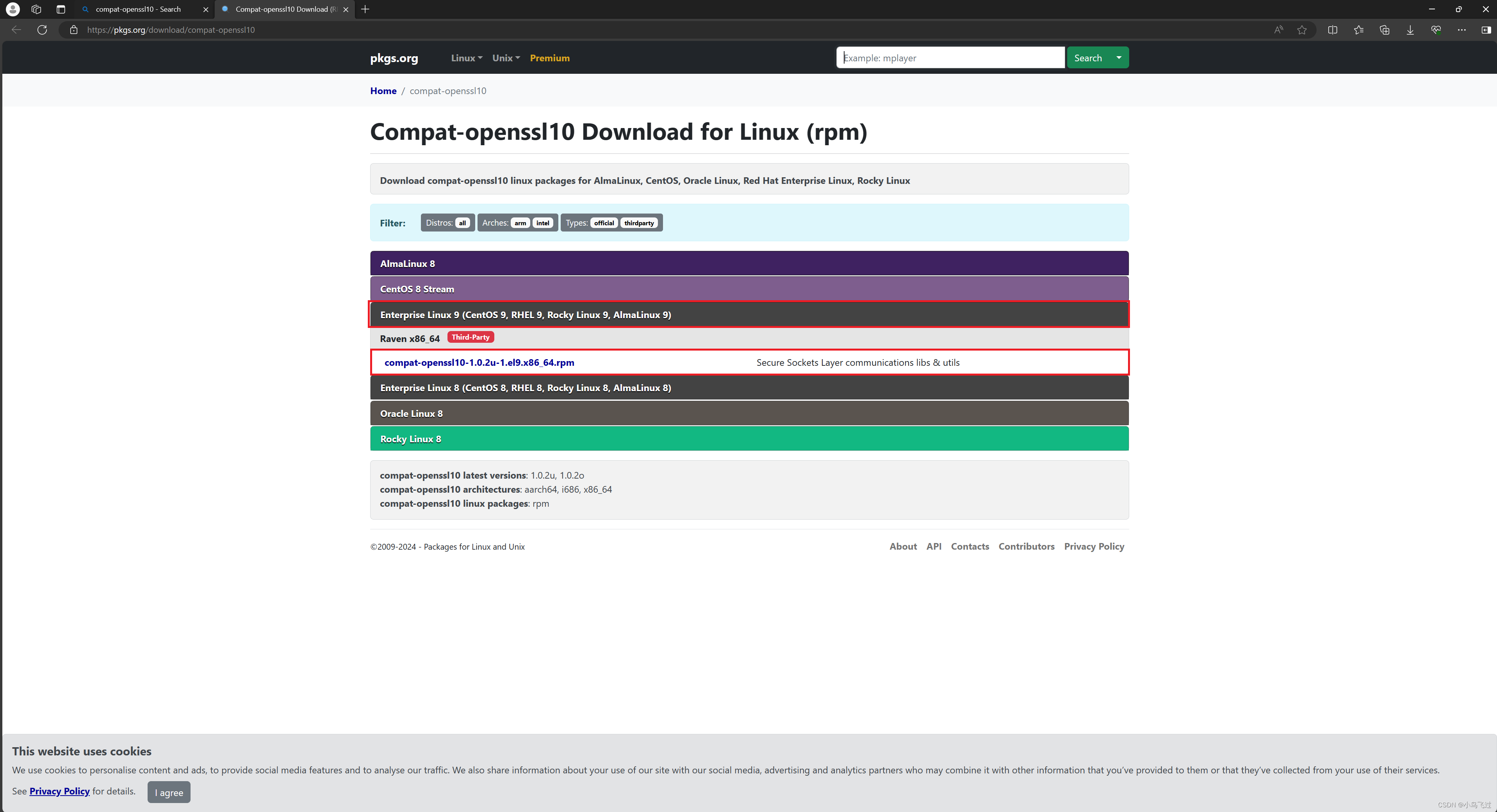Expand the Oracle Linux 8 section
1497x812 pixels.
point(749,413)
